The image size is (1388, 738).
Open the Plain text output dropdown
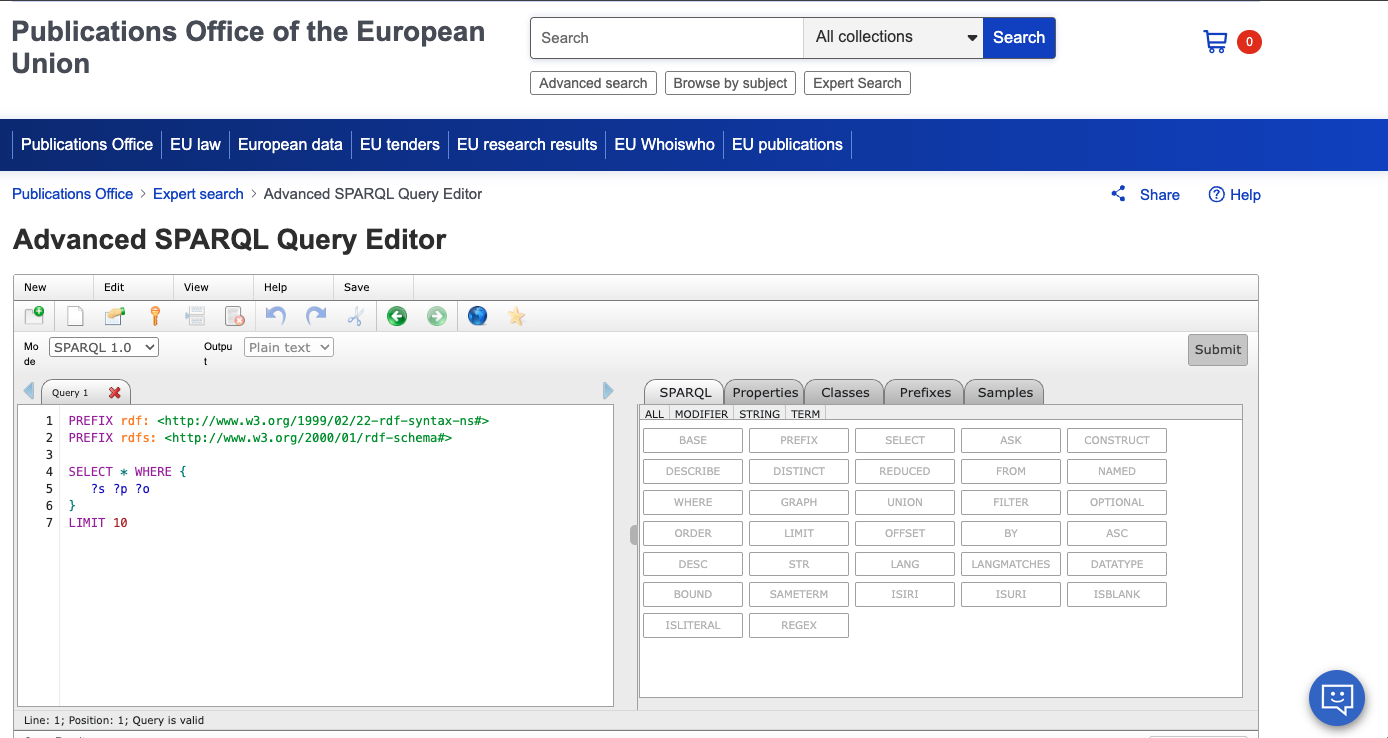click(288, 347)
